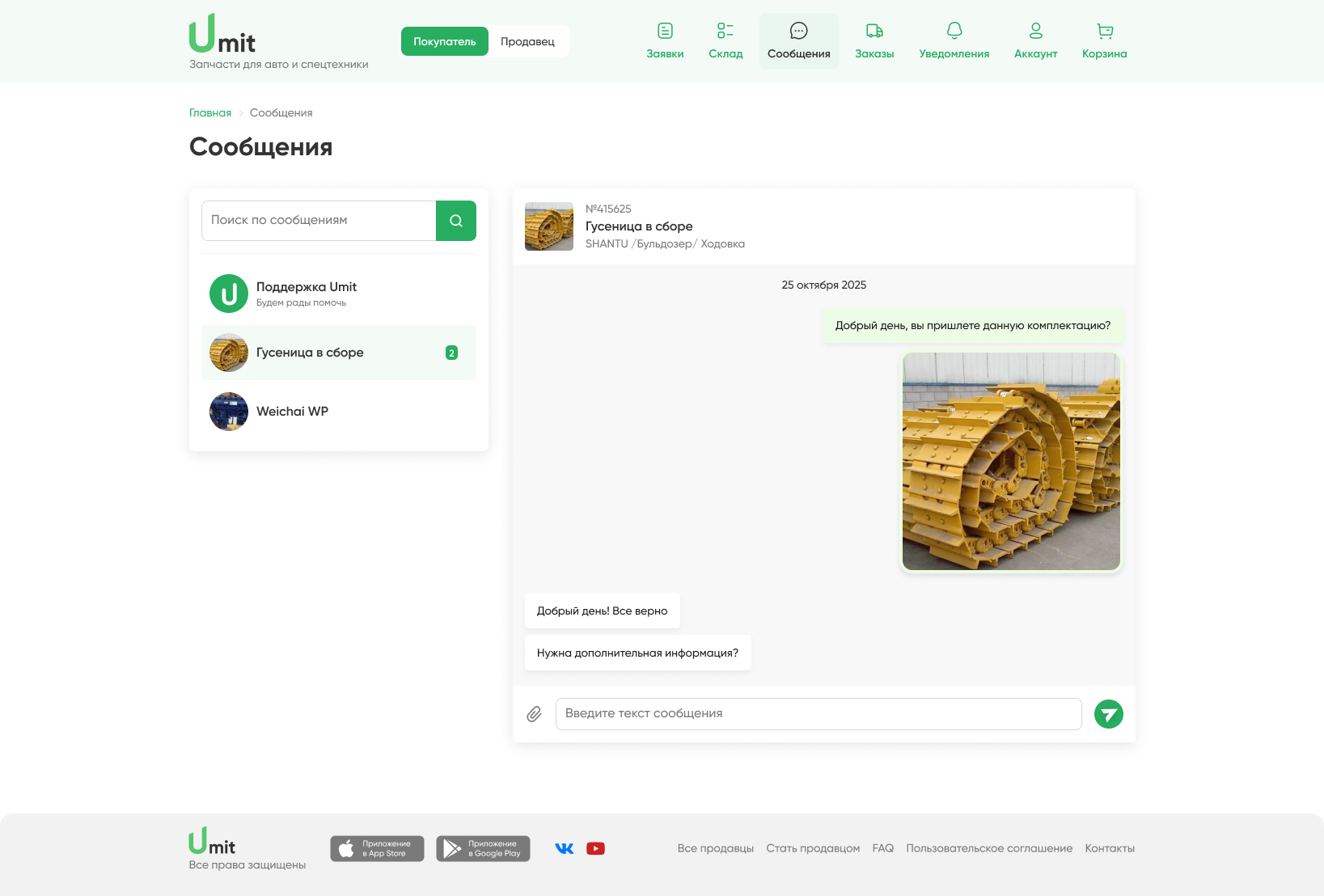Click the message Добрый день! Все верно
Viewport: 1324px width, 896px height.
[x=603, y=611]
